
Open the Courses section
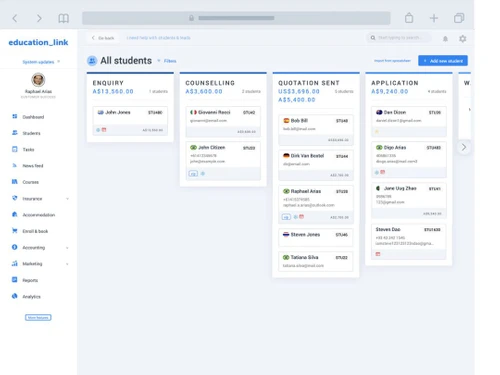pyautogui.click(x=31, y=182)
